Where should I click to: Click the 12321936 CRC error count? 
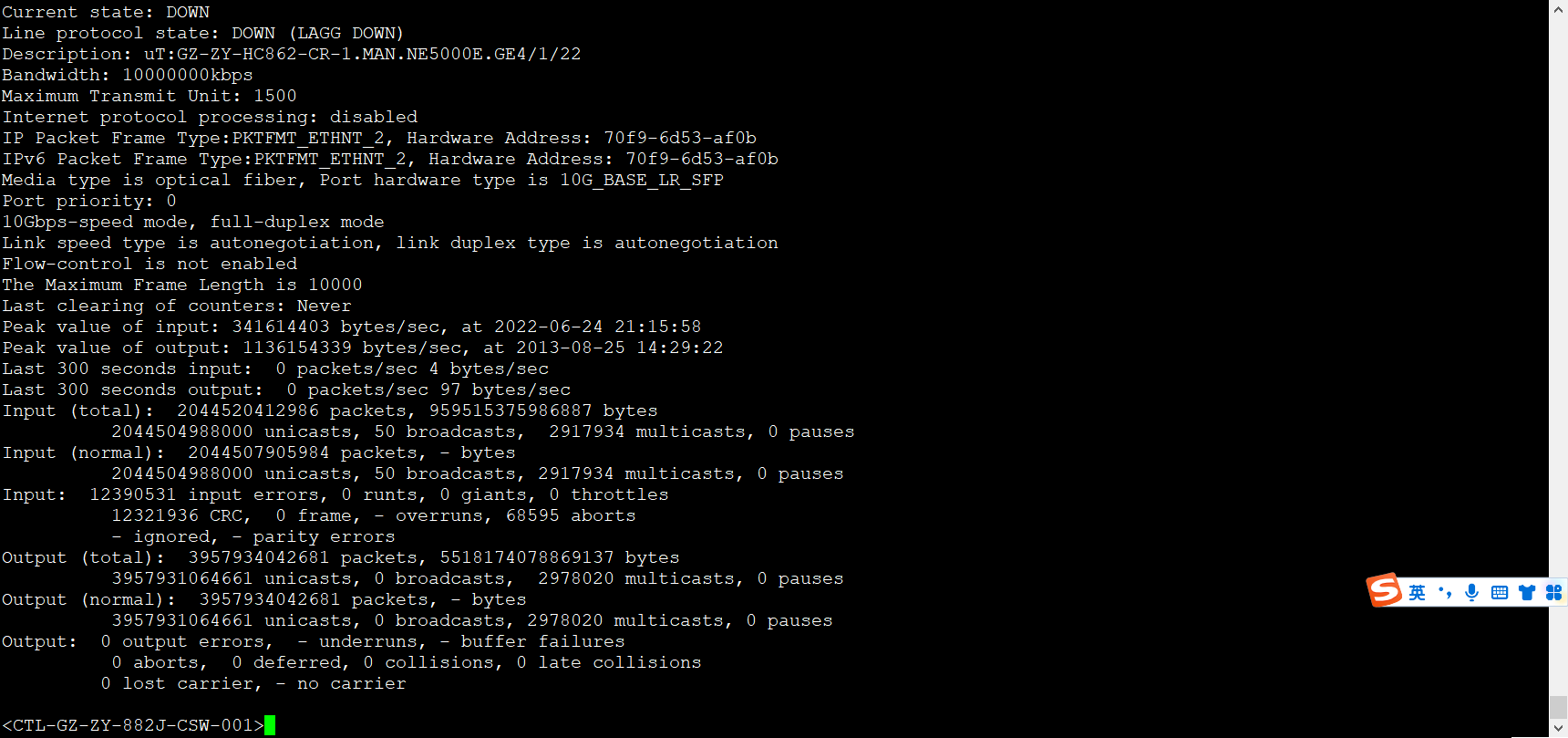point(155,515)
